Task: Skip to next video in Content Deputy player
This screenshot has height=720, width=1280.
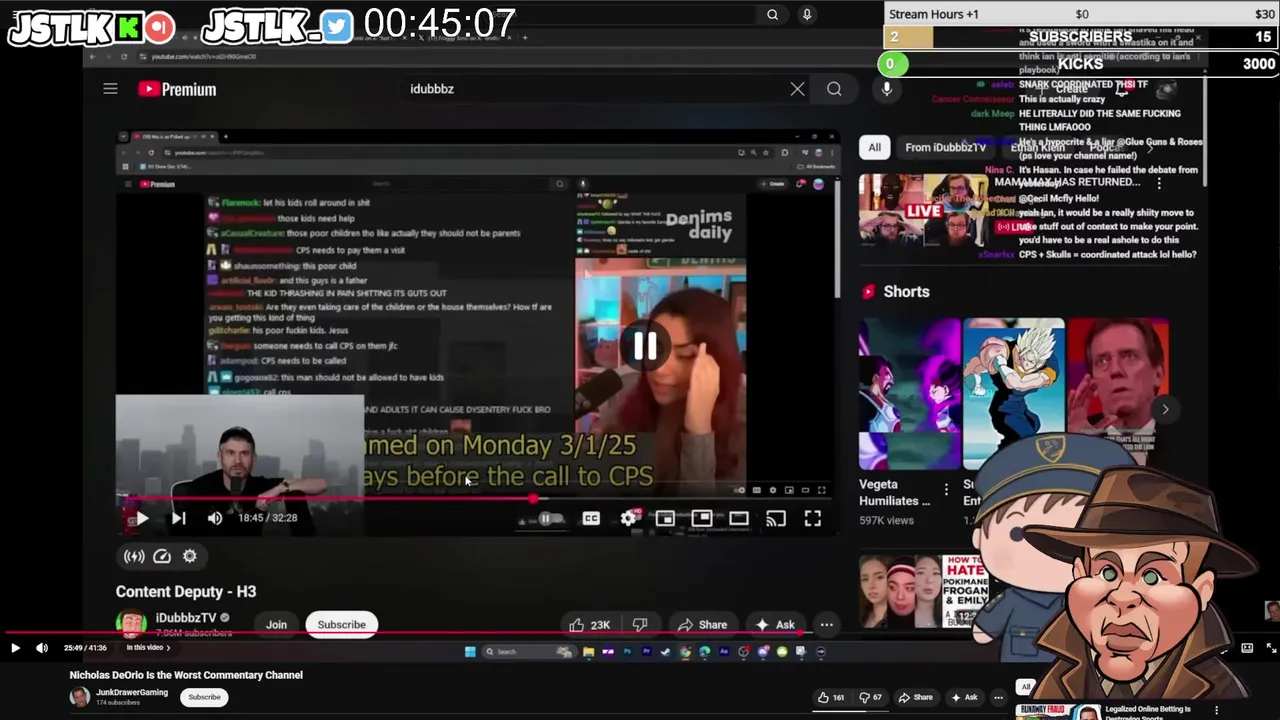Action: click(178, 518)
